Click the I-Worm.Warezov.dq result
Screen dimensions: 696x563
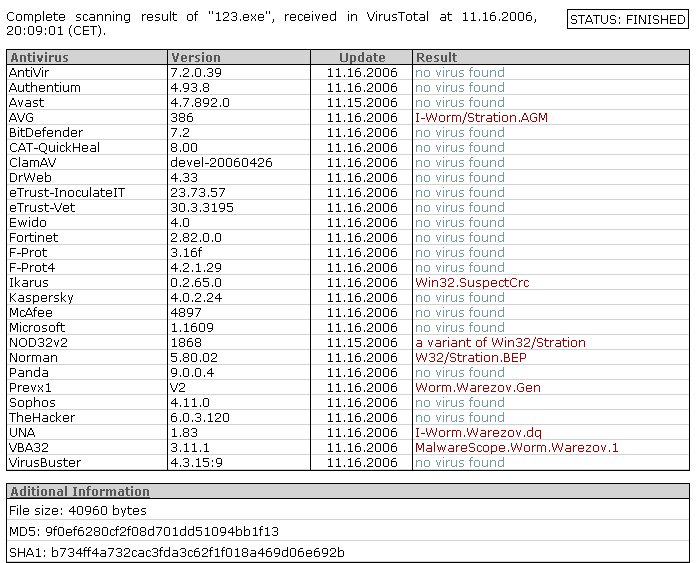coord(478,433)
